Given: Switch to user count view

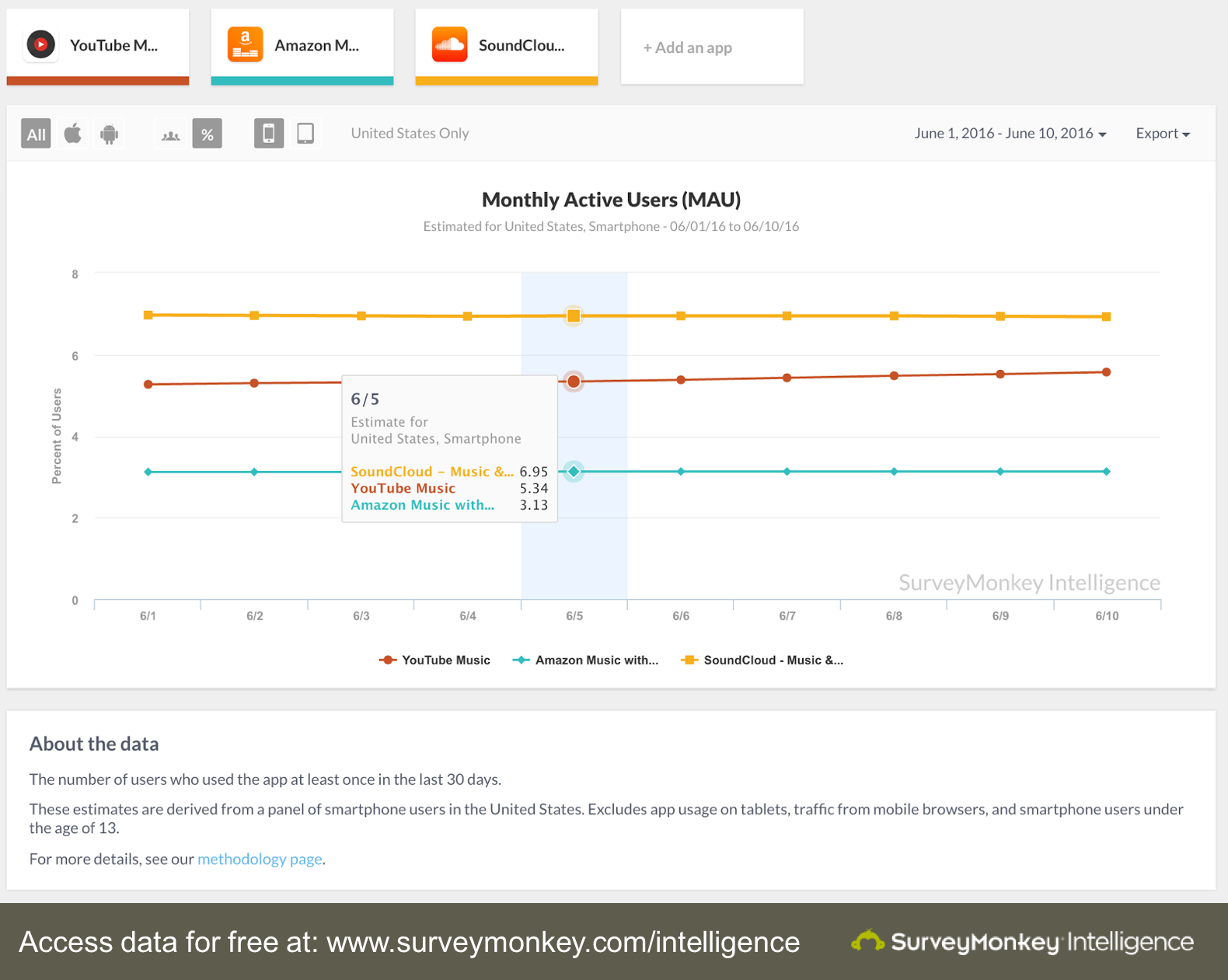Looking at the screenshot, I should (171, 134).
